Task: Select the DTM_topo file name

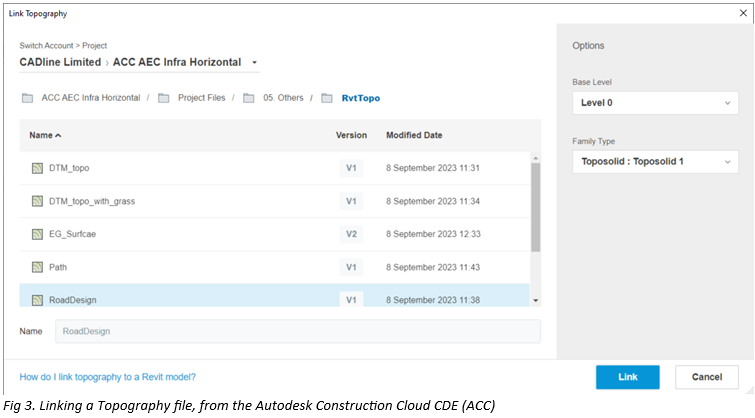Action: [69, 168]
